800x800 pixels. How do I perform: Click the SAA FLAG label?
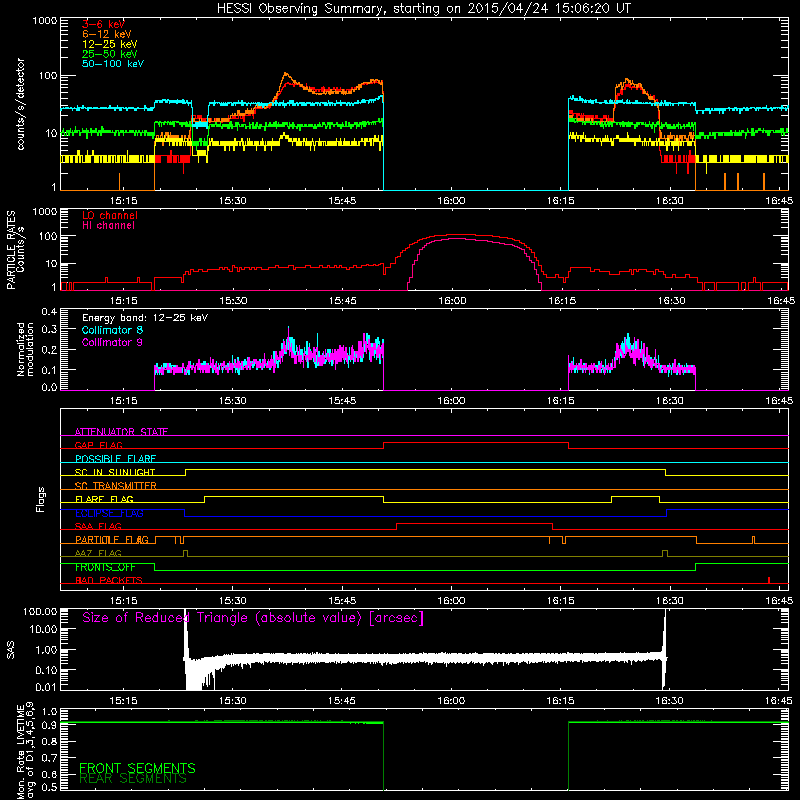(x=98, y=526)
